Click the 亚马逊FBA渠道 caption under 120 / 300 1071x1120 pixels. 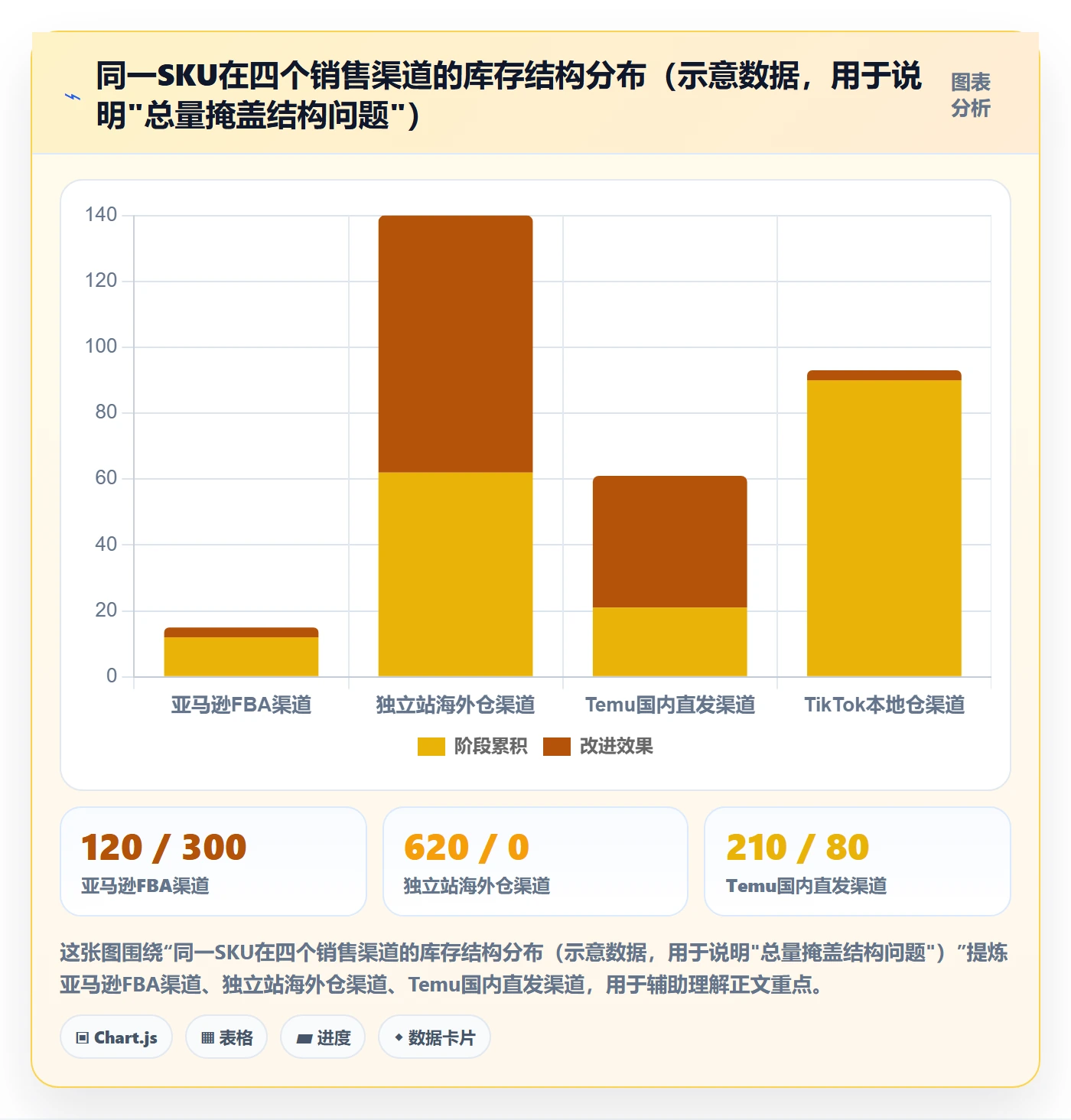coord(145,886)
